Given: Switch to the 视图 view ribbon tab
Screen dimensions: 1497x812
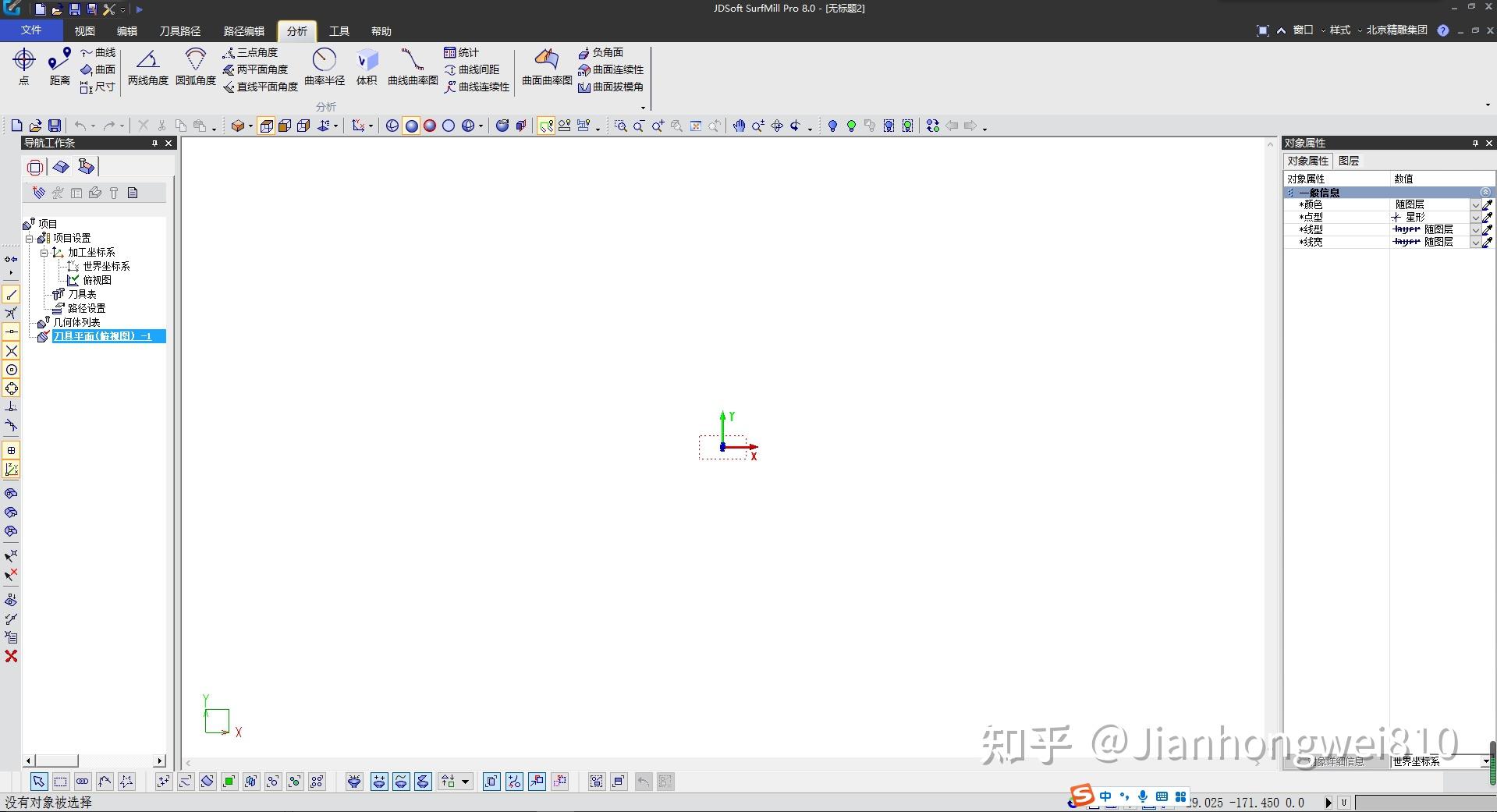Looking at the screenshot, I should (84, 31).
